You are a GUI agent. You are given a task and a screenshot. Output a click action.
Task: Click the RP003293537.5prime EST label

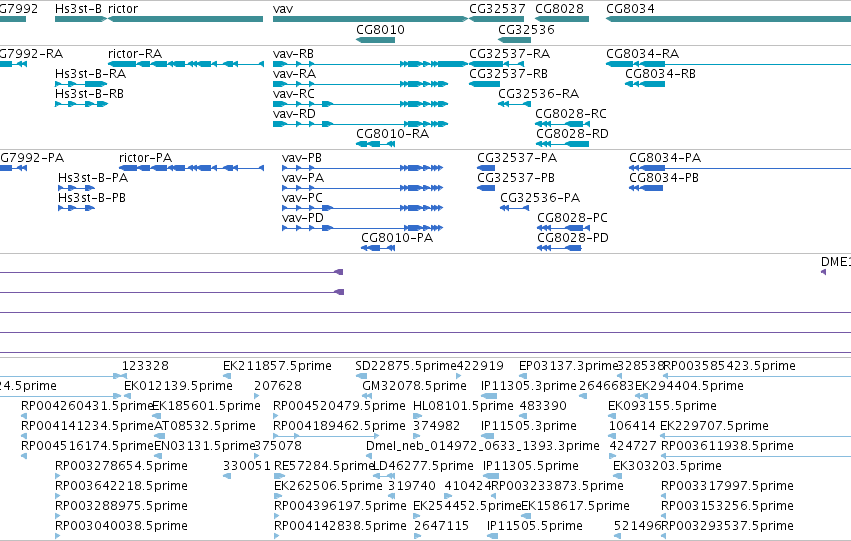click(727, 527)
